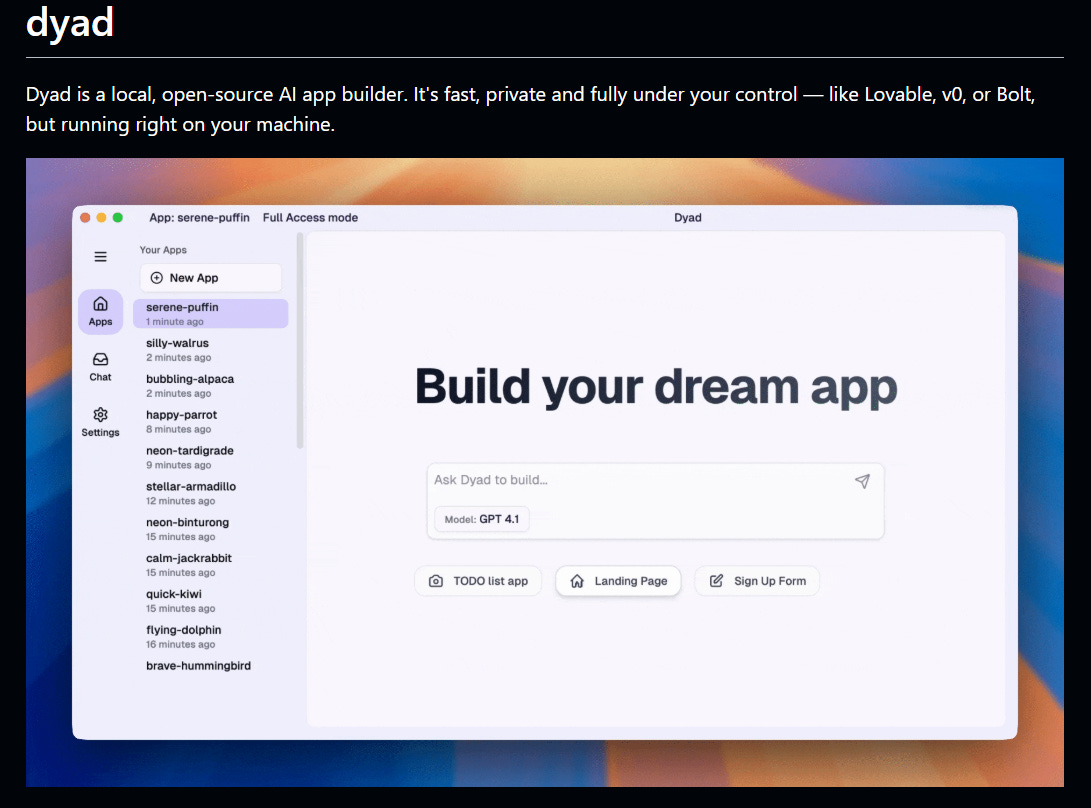The width and height of the screenshot is (1091, 808).
Task: Choose the Landing Page suggestion
Action: tap(618, 581)
